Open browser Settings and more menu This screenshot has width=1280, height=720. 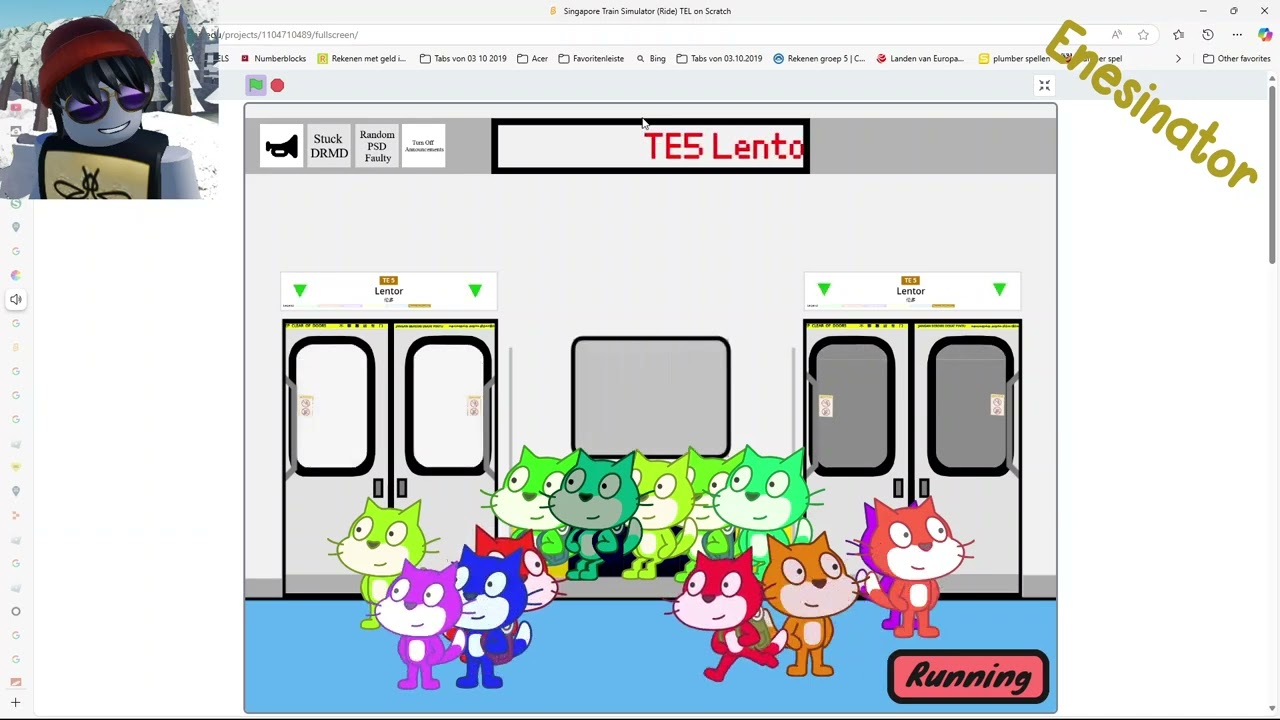point(1237,35)
